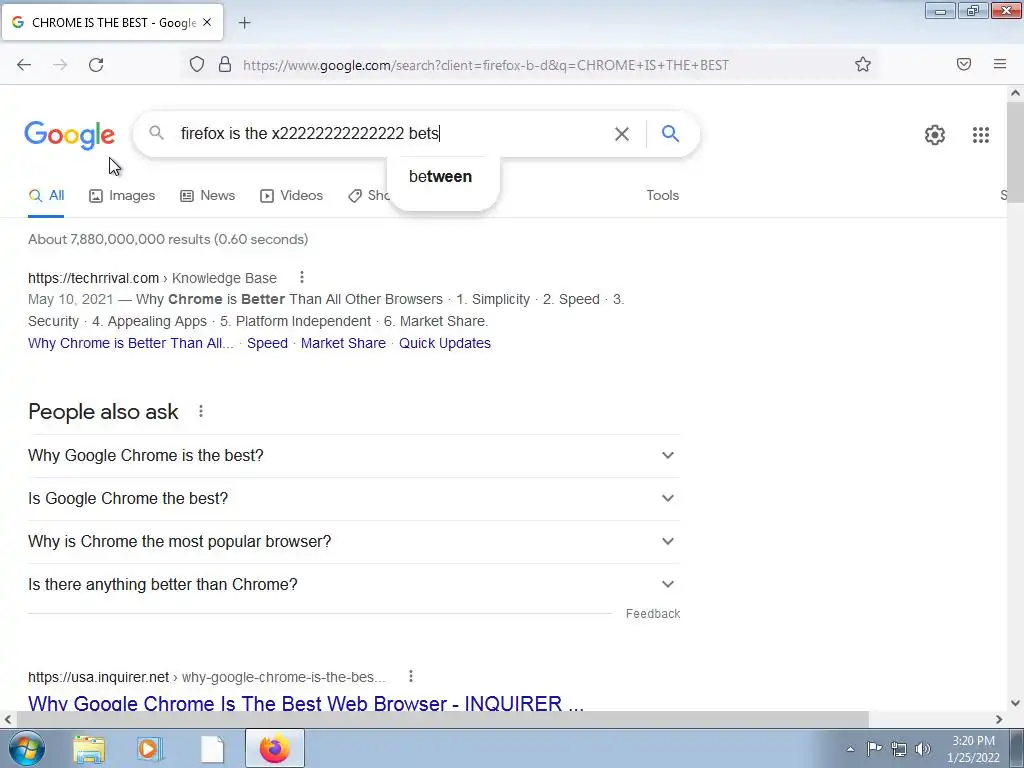This screenshot has width=1024, height=768.
Task: Expand "Why Google Chrome is the best?"
Action: tap(354, 455)
